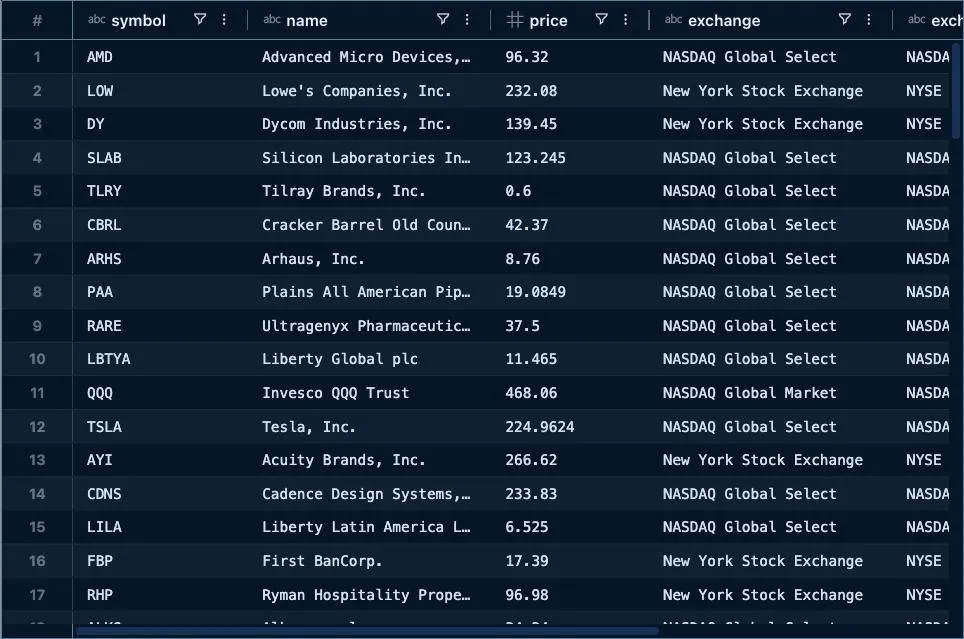The image size is (964, 639).
Task: Click Tesla, Inc. name cell
Action: (369, 426)
